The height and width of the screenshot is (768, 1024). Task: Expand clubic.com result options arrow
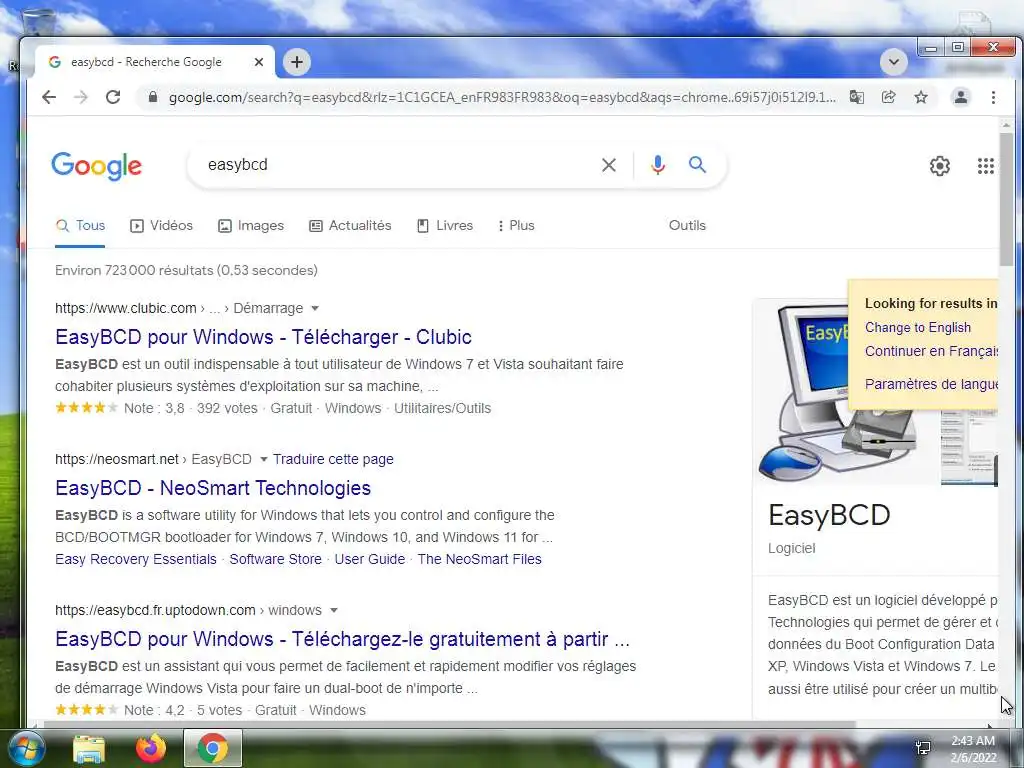tap(315, 308)
